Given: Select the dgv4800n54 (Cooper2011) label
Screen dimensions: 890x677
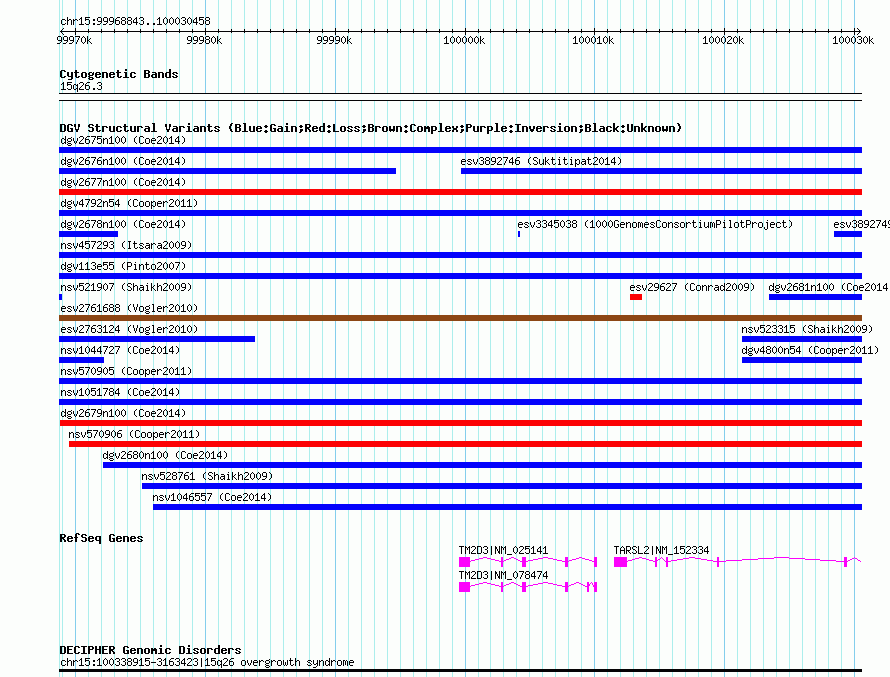Looking at the screenshot, I should pos(810,350).
